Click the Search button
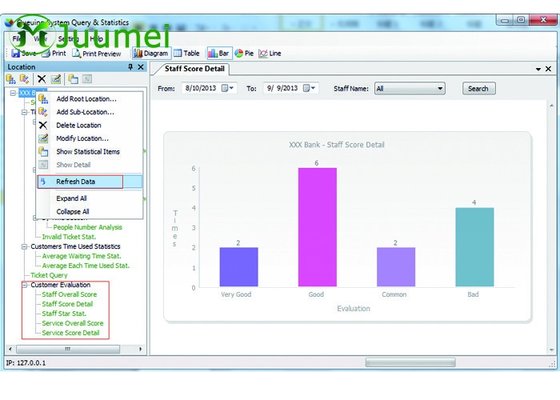Screen dimensions: 560x400 coord(479,88)
